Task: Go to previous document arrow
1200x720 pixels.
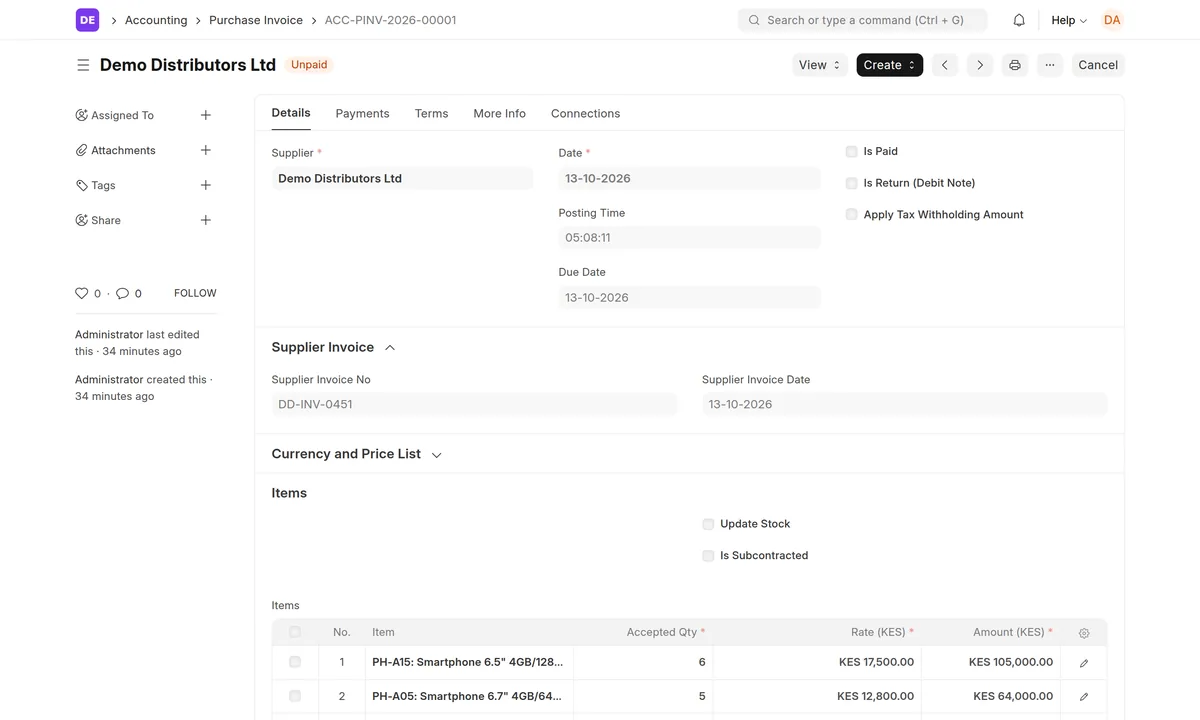Action: click(945, 65)
